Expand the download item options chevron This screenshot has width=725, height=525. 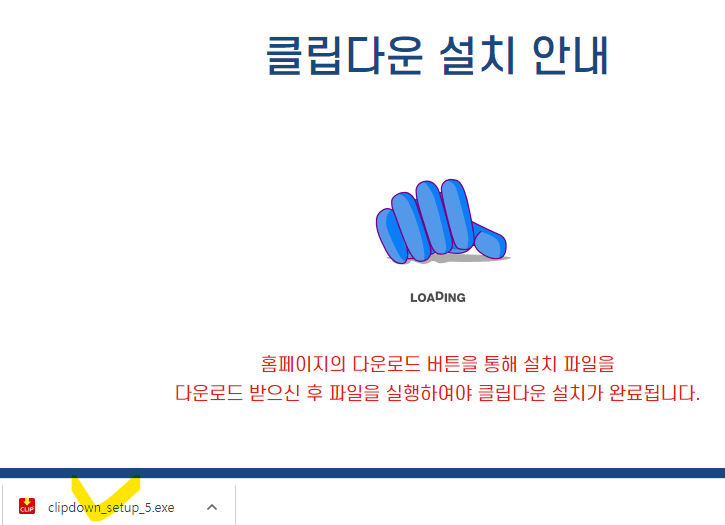click(x=212, y=507)
